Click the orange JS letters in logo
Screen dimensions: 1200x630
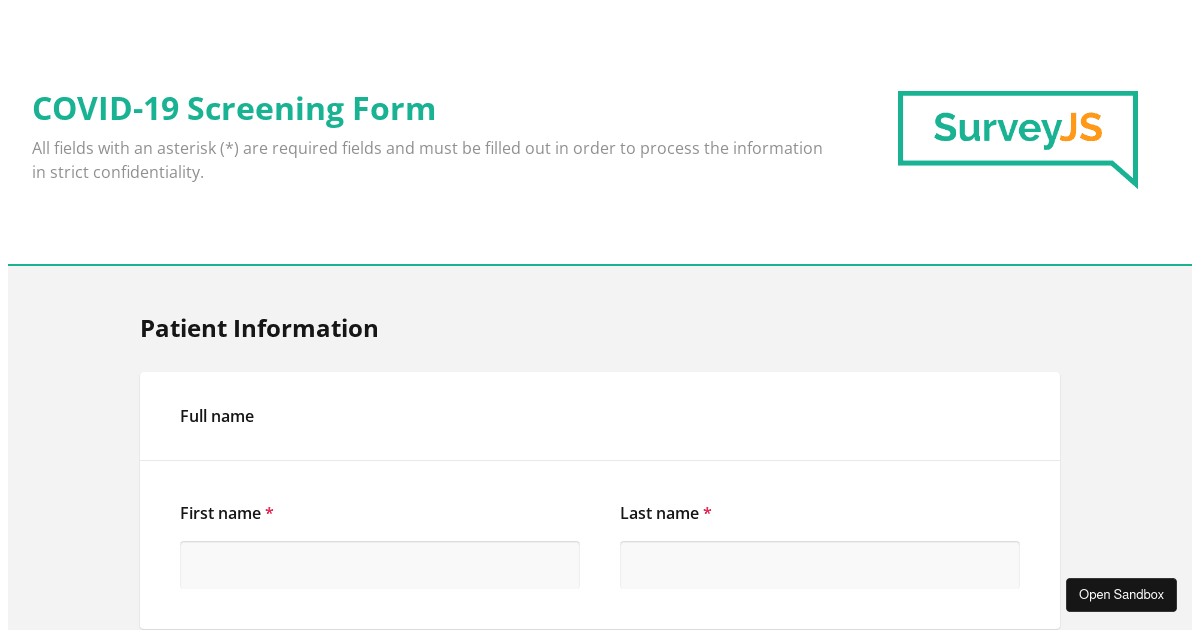(x=1081, y=128)
